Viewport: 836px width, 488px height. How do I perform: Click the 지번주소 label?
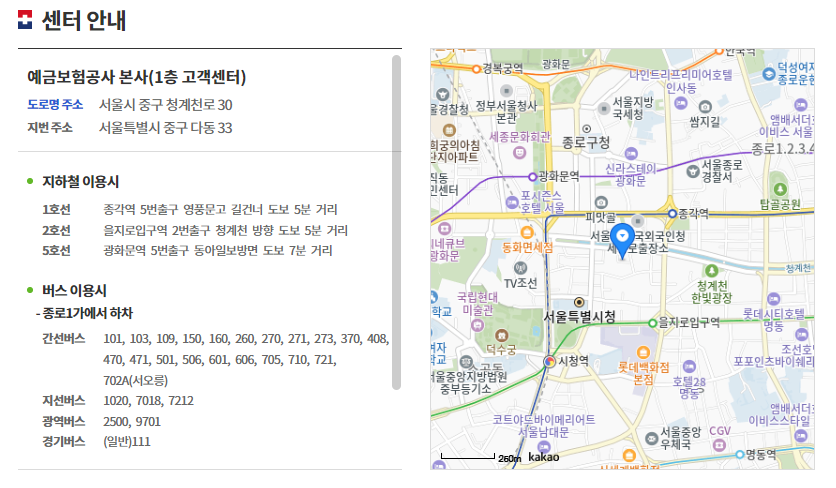(50, 127)
